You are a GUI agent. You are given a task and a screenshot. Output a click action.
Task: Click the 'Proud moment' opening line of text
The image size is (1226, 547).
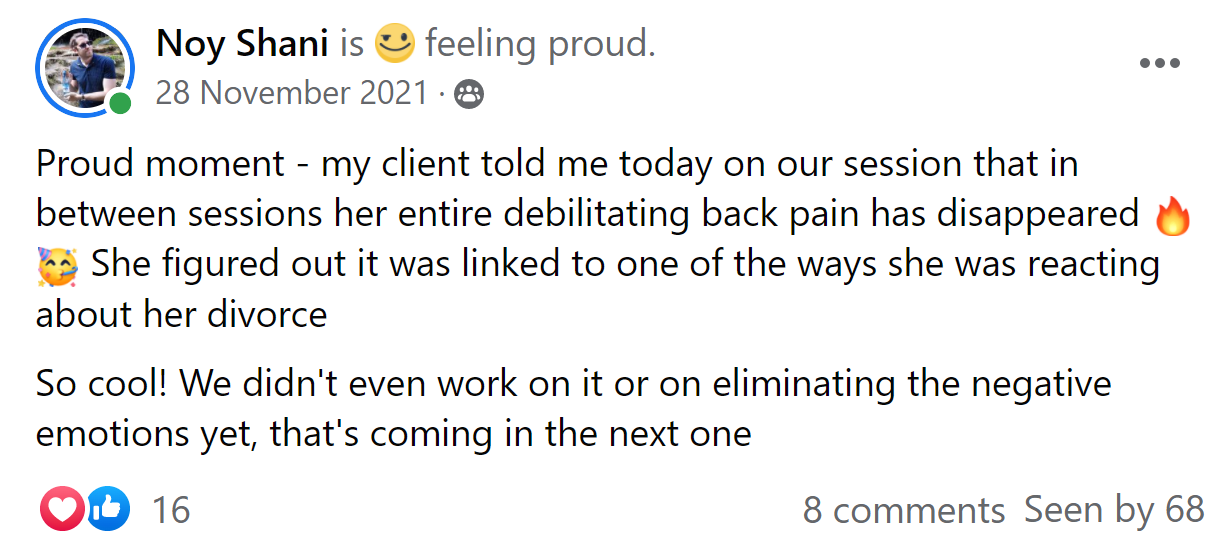click(x=557, y=163)
